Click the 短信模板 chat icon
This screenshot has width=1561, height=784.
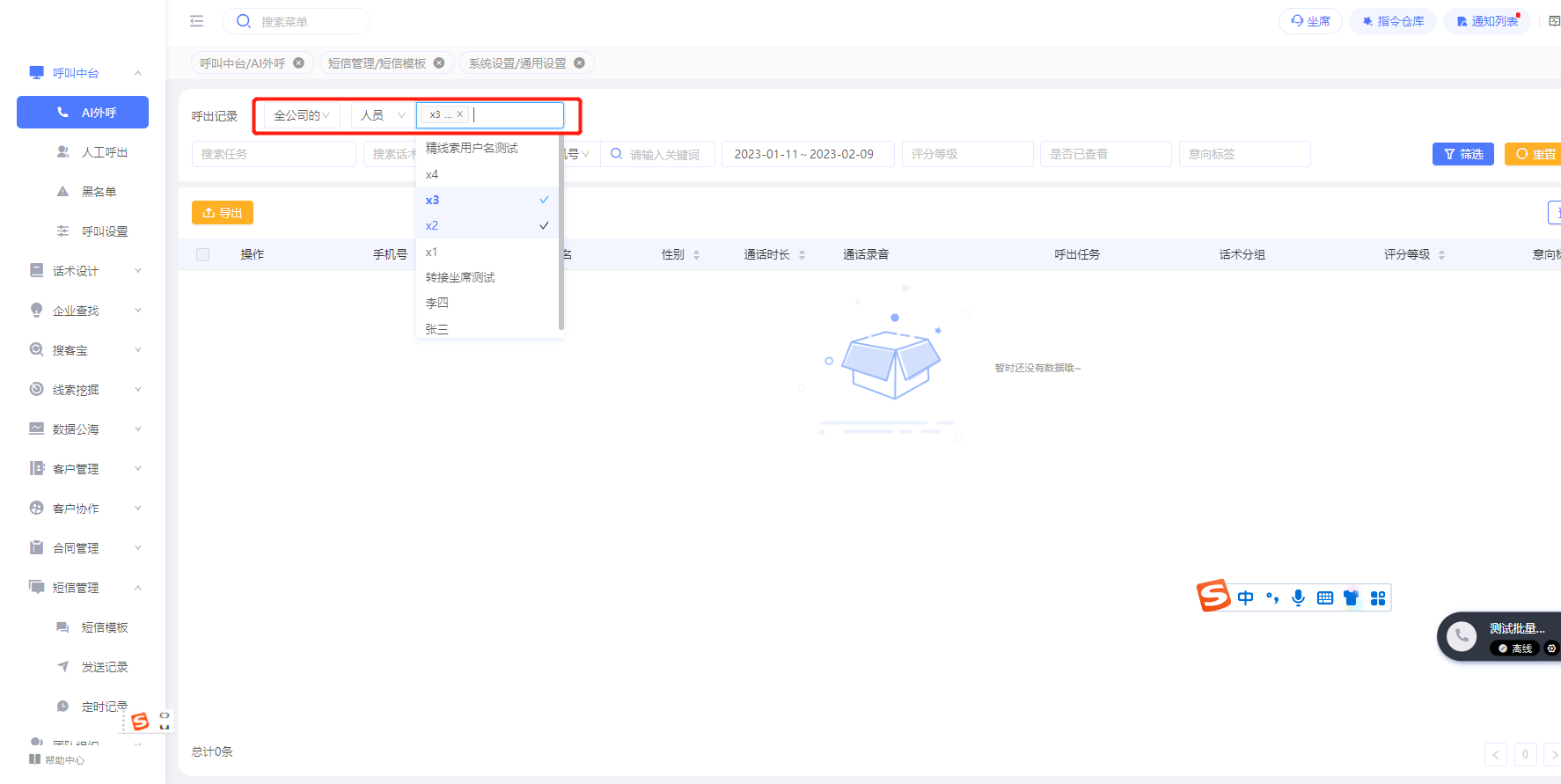(62, 627)
